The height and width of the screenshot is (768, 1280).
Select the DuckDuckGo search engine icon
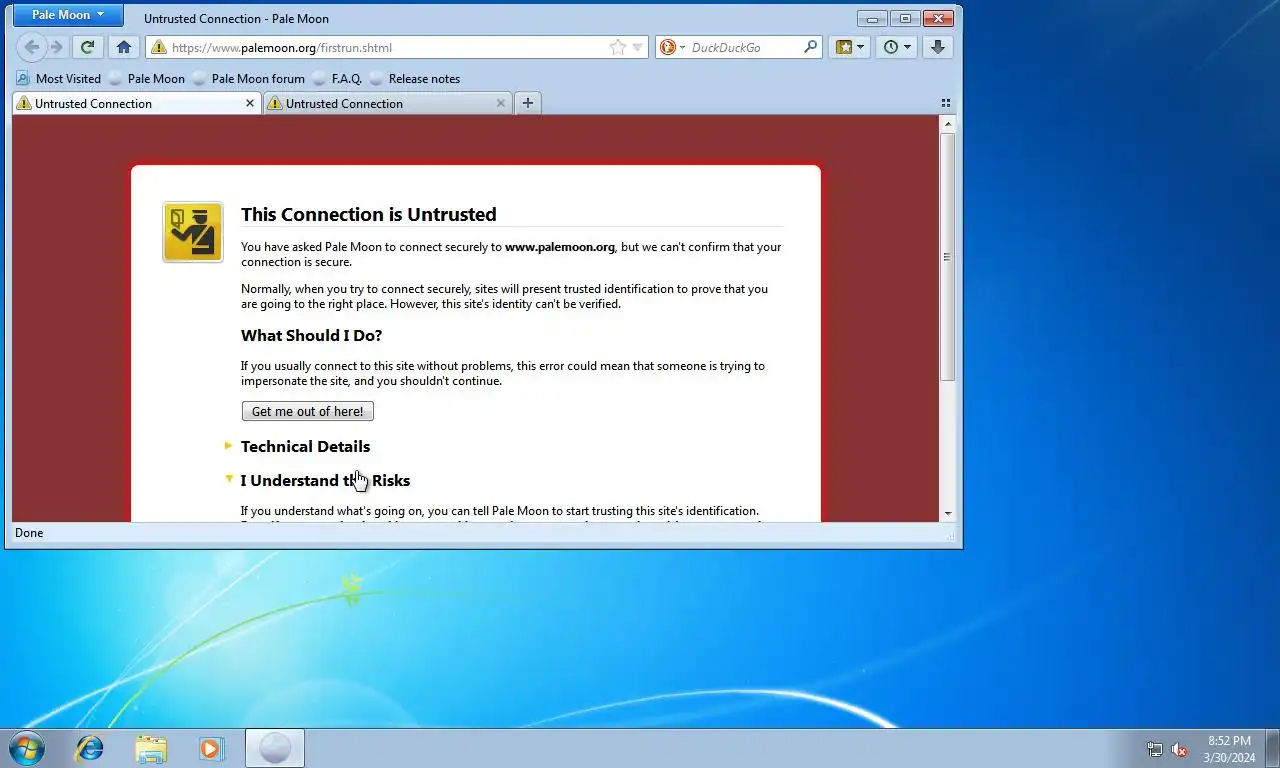[668, 47]
